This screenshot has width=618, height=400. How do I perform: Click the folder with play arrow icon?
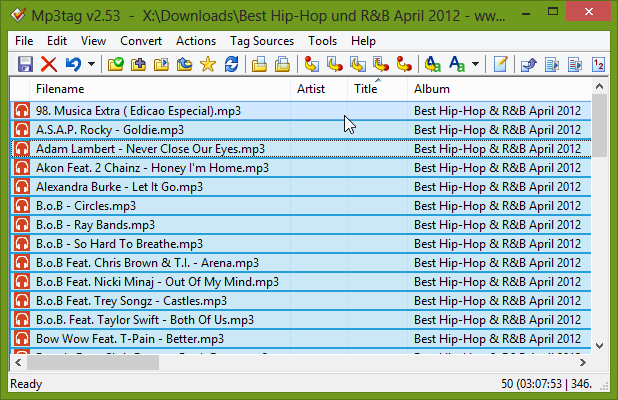(161, 64)
